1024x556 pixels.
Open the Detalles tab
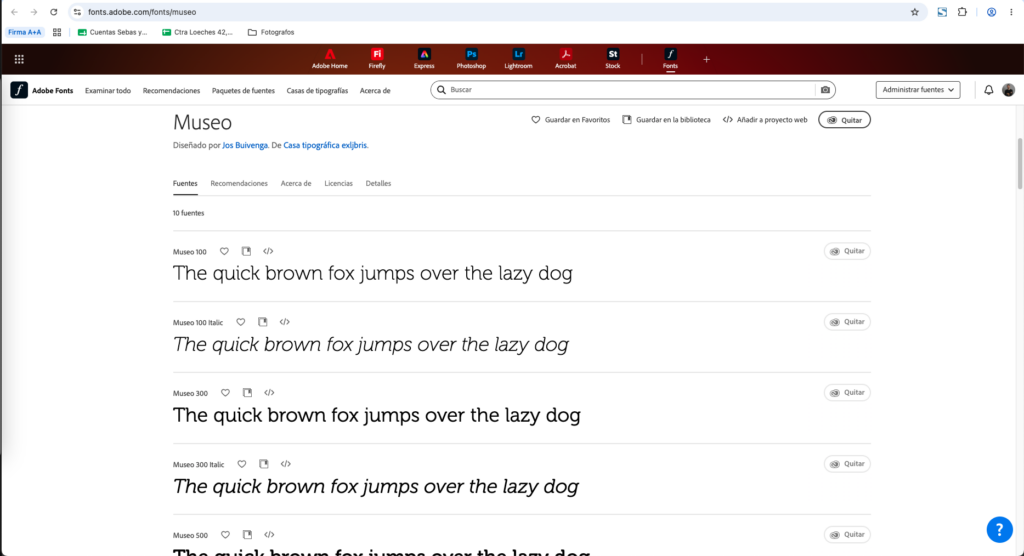(378, 184)
